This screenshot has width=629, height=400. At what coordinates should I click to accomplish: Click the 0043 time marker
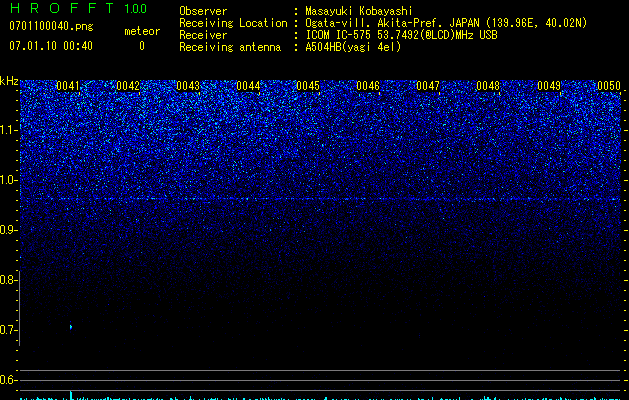pos(188,86)
